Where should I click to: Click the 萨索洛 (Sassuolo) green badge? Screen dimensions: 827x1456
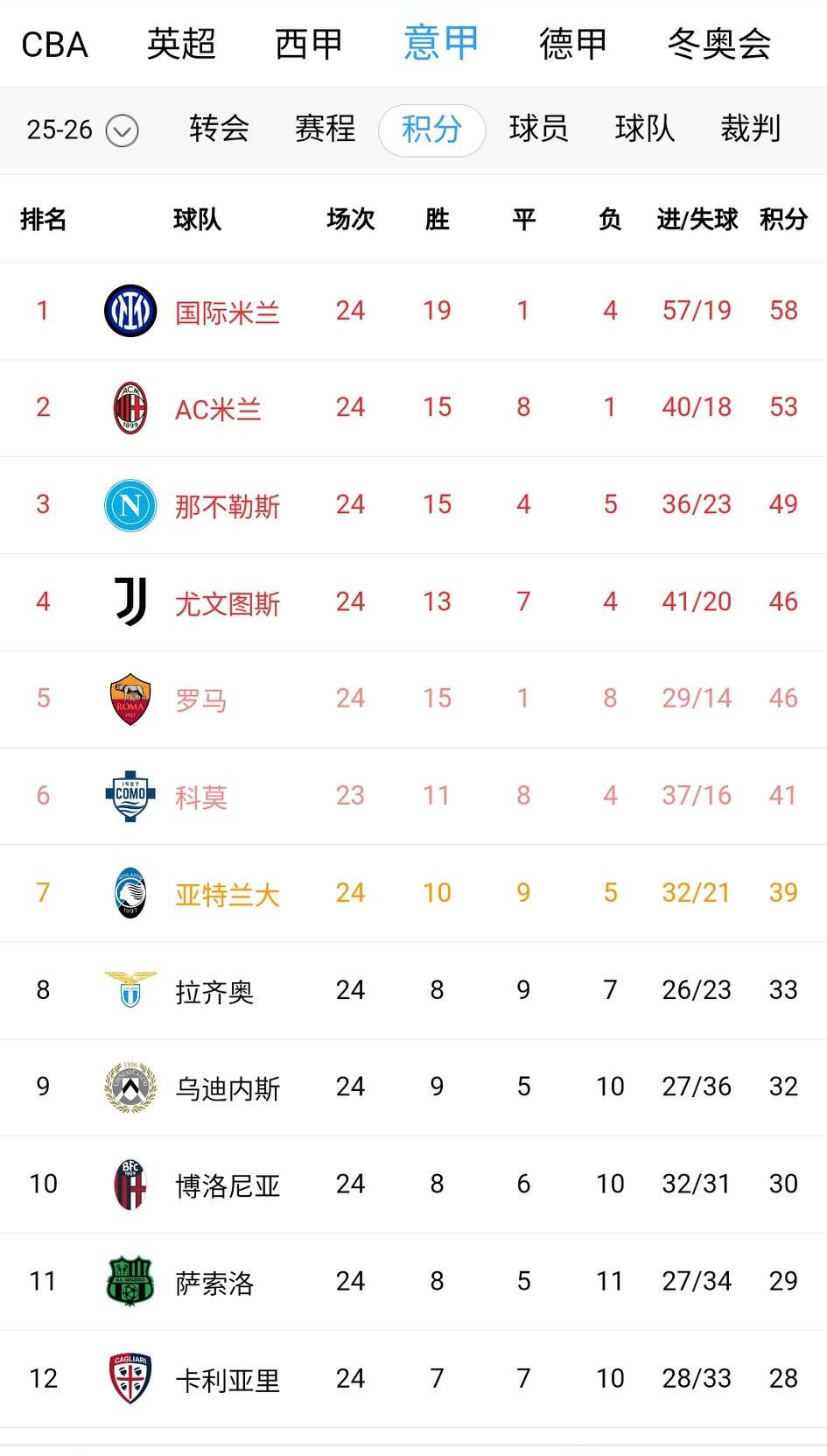[130, 1282]
